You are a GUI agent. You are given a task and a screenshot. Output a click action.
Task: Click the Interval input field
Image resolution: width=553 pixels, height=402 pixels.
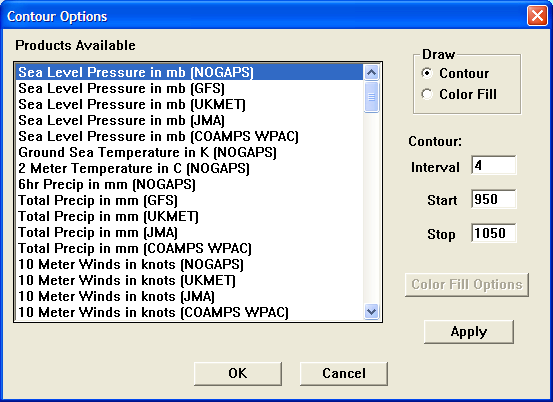click(493, 165)
